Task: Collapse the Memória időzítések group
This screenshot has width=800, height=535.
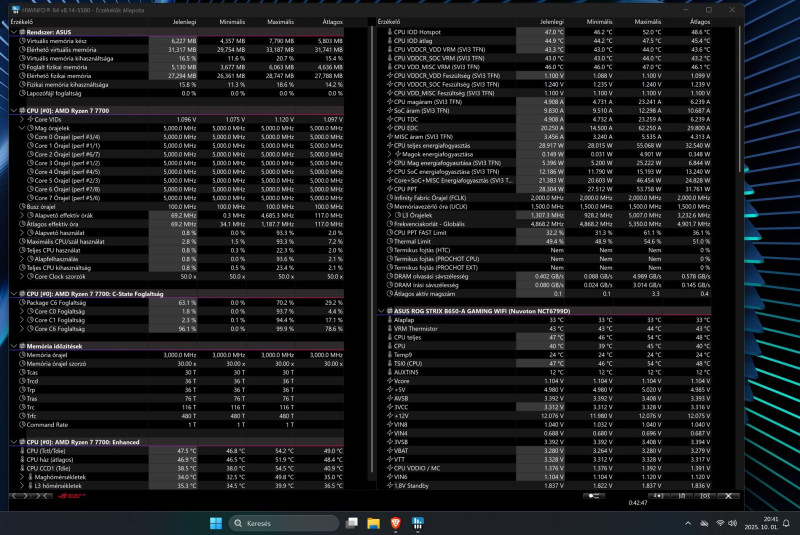Action: pyautogui.click(x=14, y=346)
